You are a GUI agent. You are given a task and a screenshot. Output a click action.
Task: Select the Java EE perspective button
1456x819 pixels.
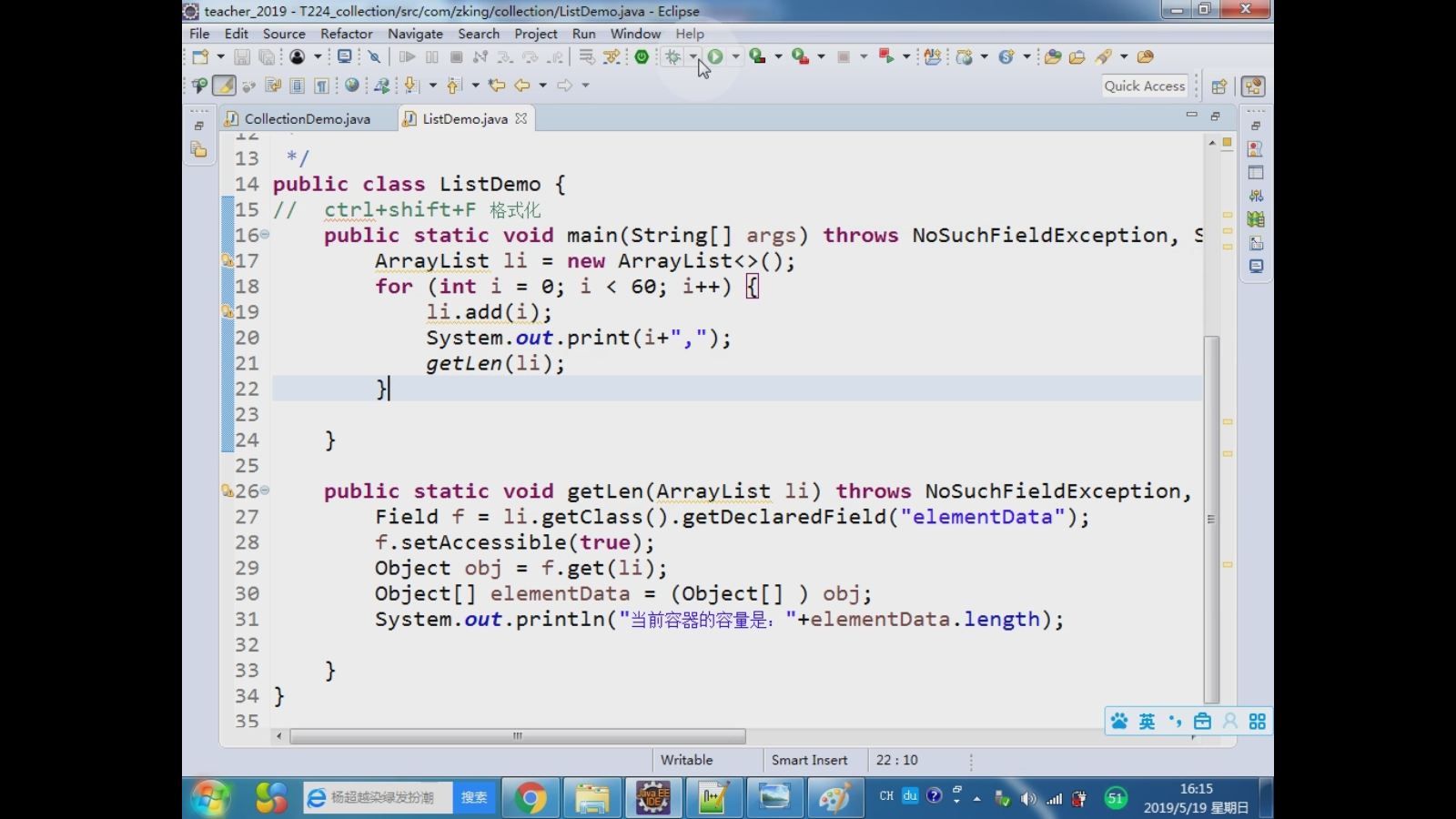coord(1253,86)
